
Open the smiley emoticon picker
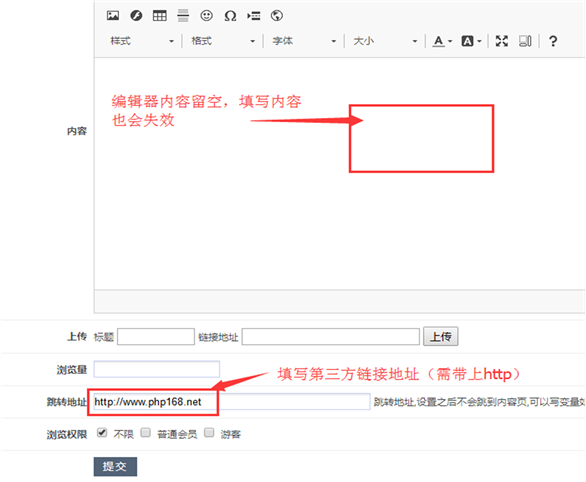[207, 16]
